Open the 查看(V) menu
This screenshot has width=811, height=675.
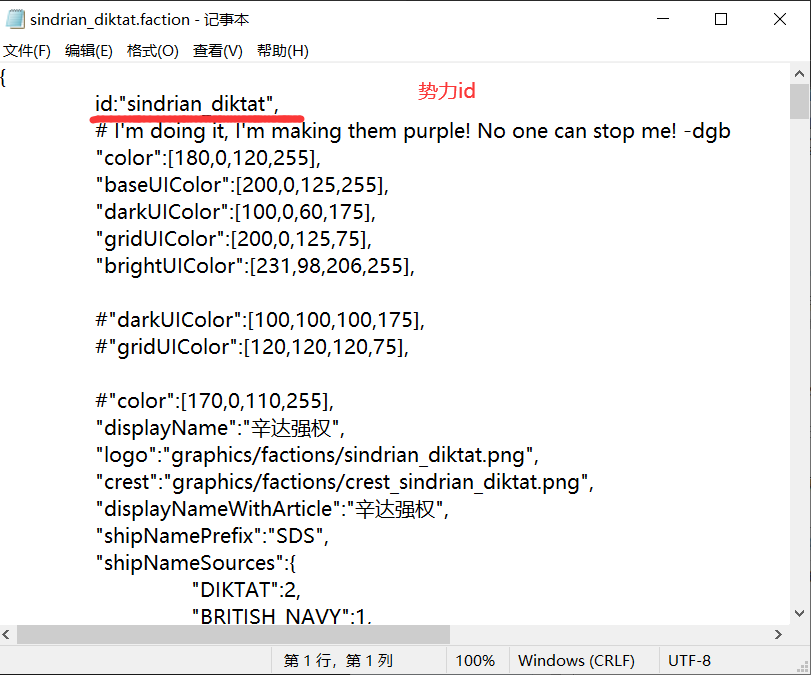pos(217,51)
